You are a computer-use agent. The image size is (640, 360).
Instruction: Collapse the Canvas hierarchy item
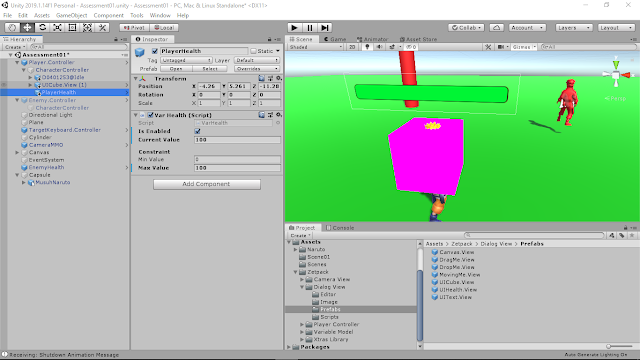[17, 152]
